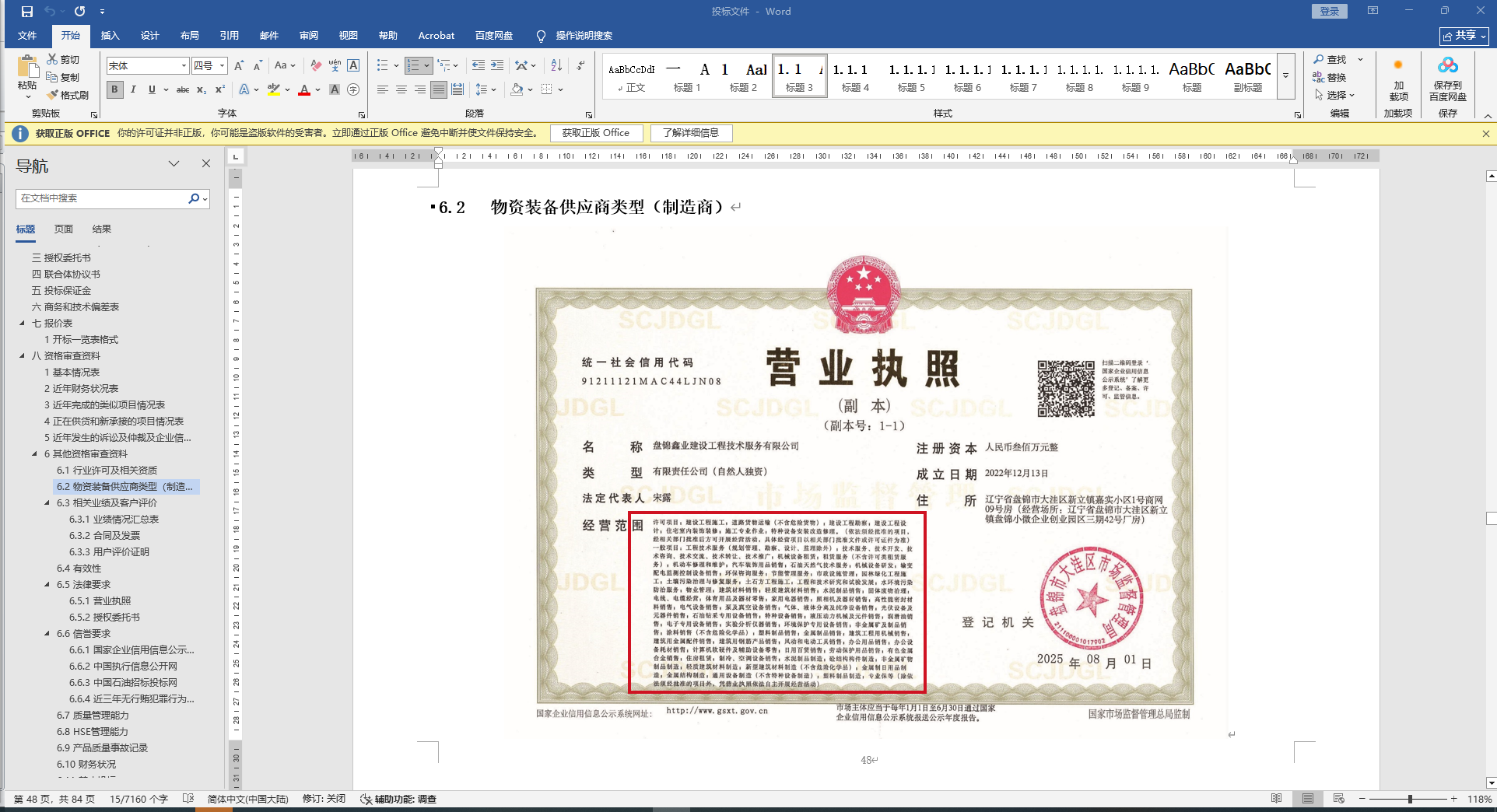
Task: Open the 视图 (View) ribbon tab
Action: click(x=348, y=36)
